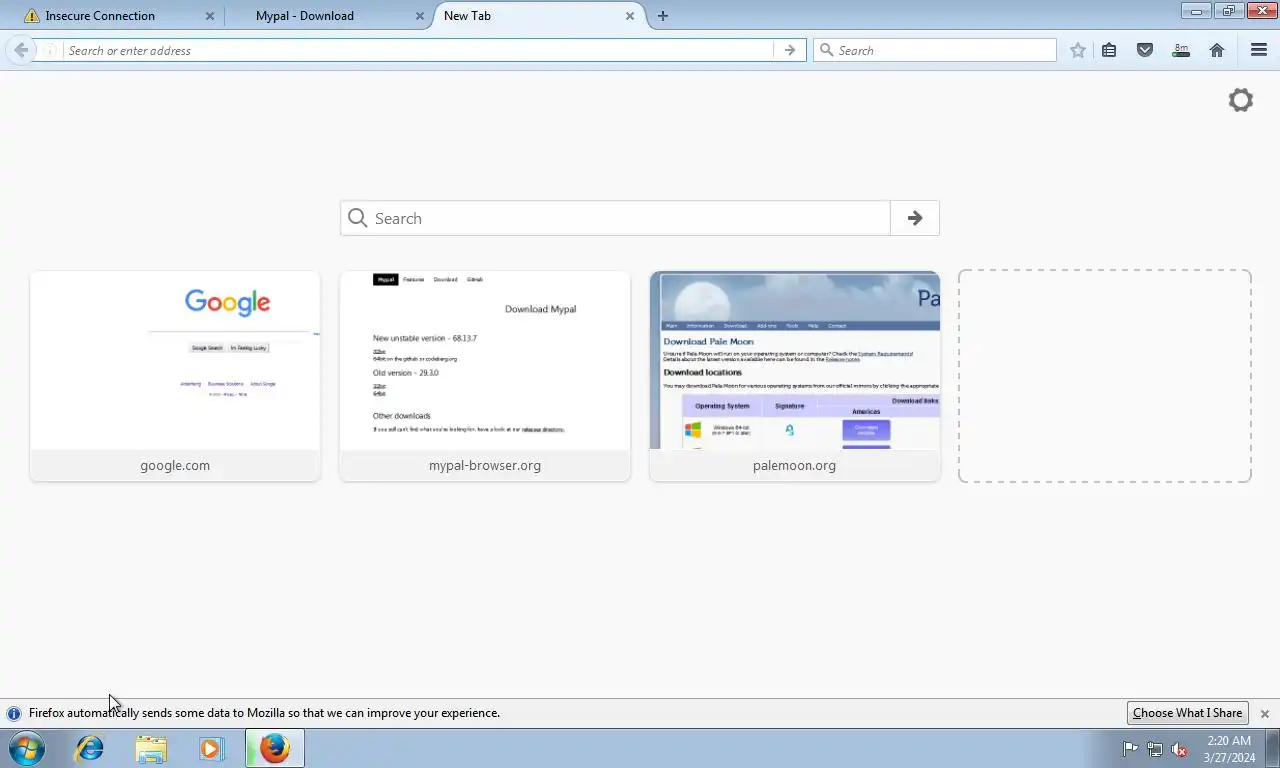Open the google.com tile thumbnail
The image size is (1280, 768).
175,360
